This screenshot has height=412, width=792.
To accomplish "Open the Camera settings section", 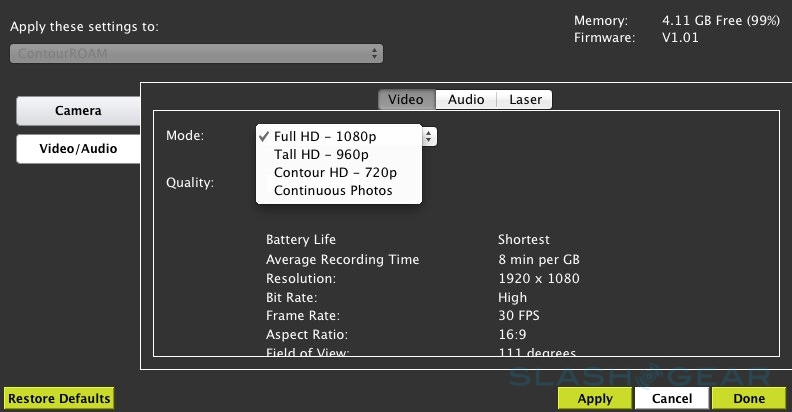I will pyautogui.click(x=78, y=111).
